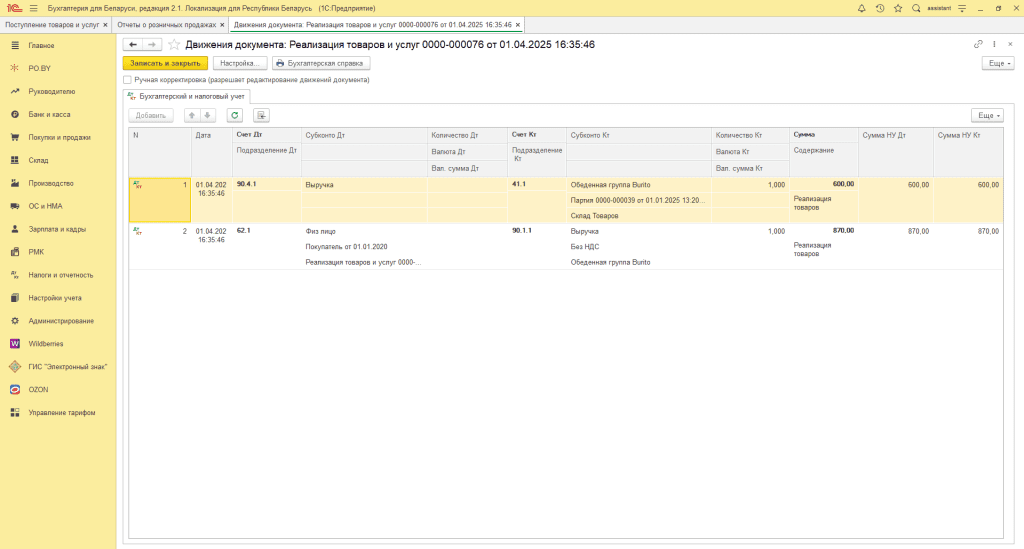
Task: Open Склад section
Action: [x=38, y=161]
